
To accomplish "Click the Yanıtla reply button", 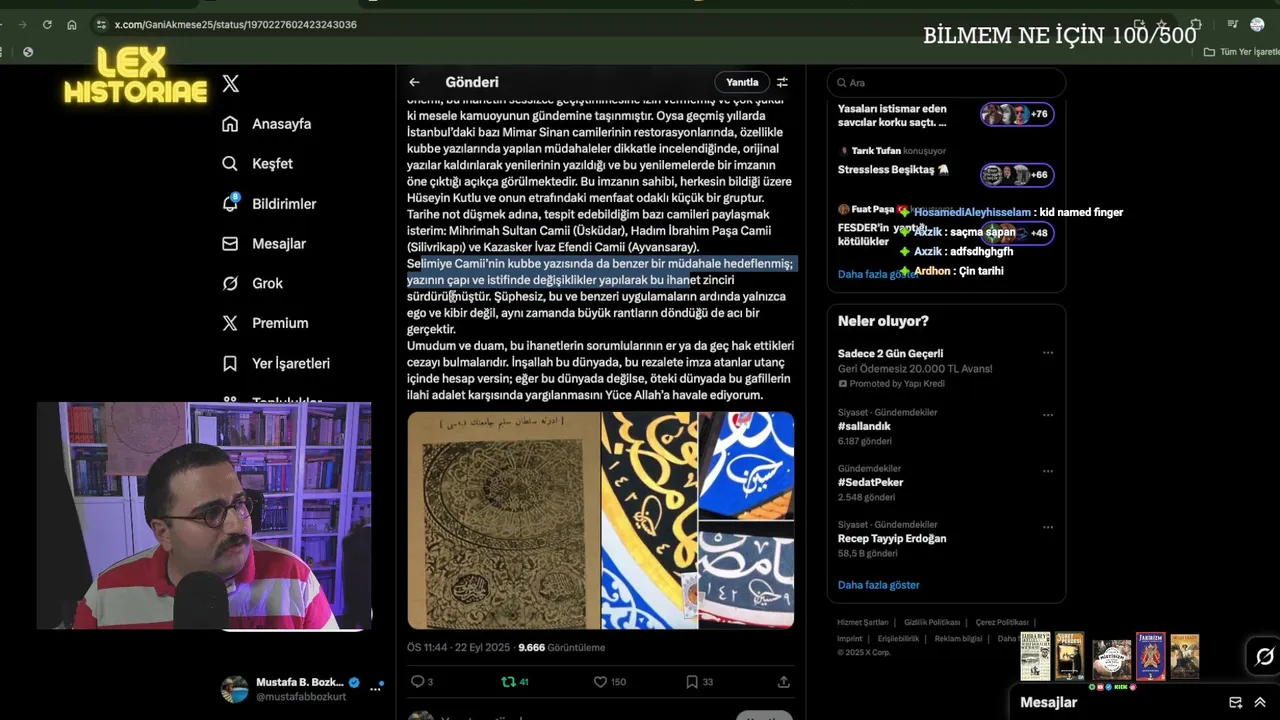I will point(742,82).
